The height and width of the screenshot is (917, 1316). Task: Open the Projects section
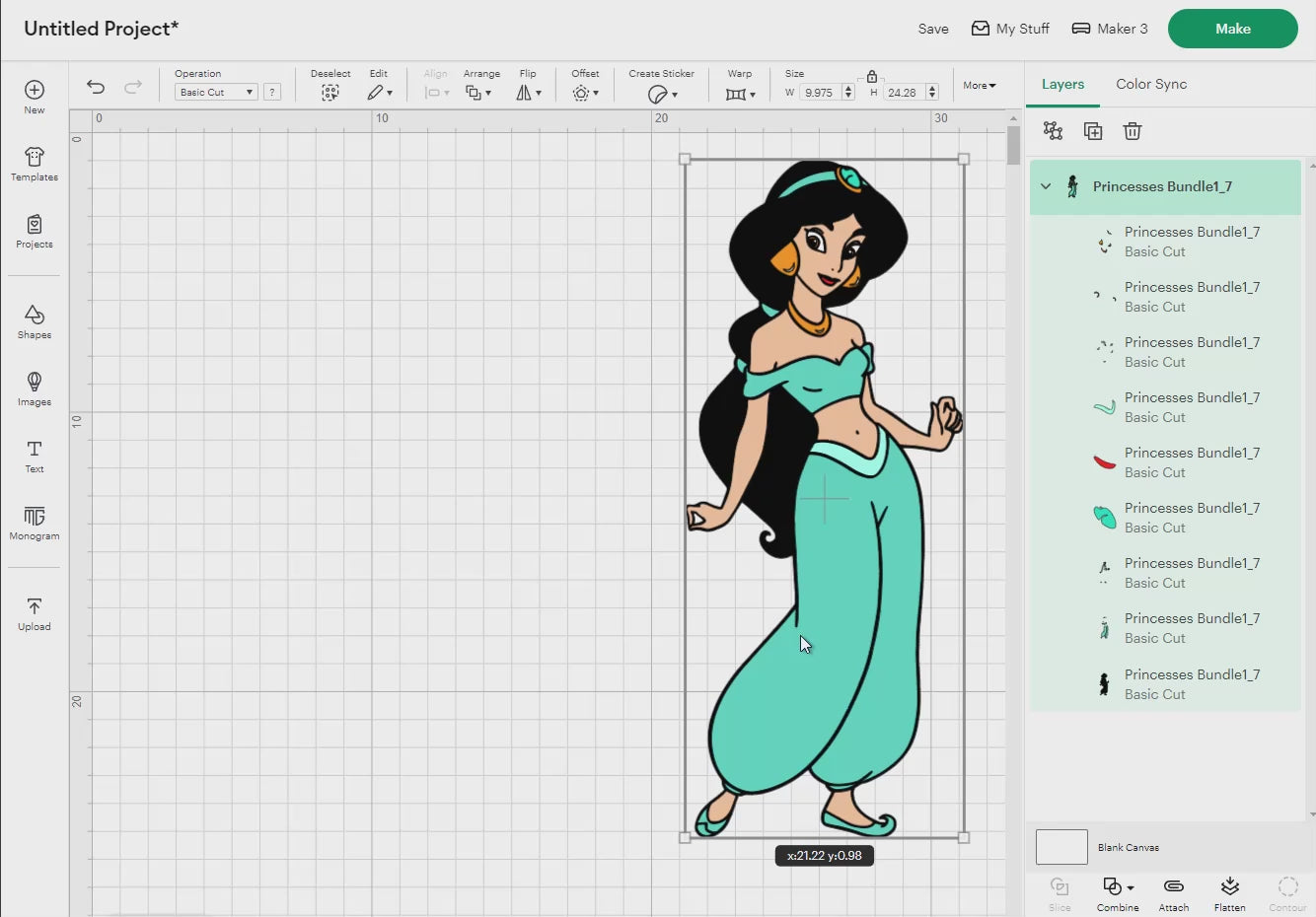(x=35, y=231)
